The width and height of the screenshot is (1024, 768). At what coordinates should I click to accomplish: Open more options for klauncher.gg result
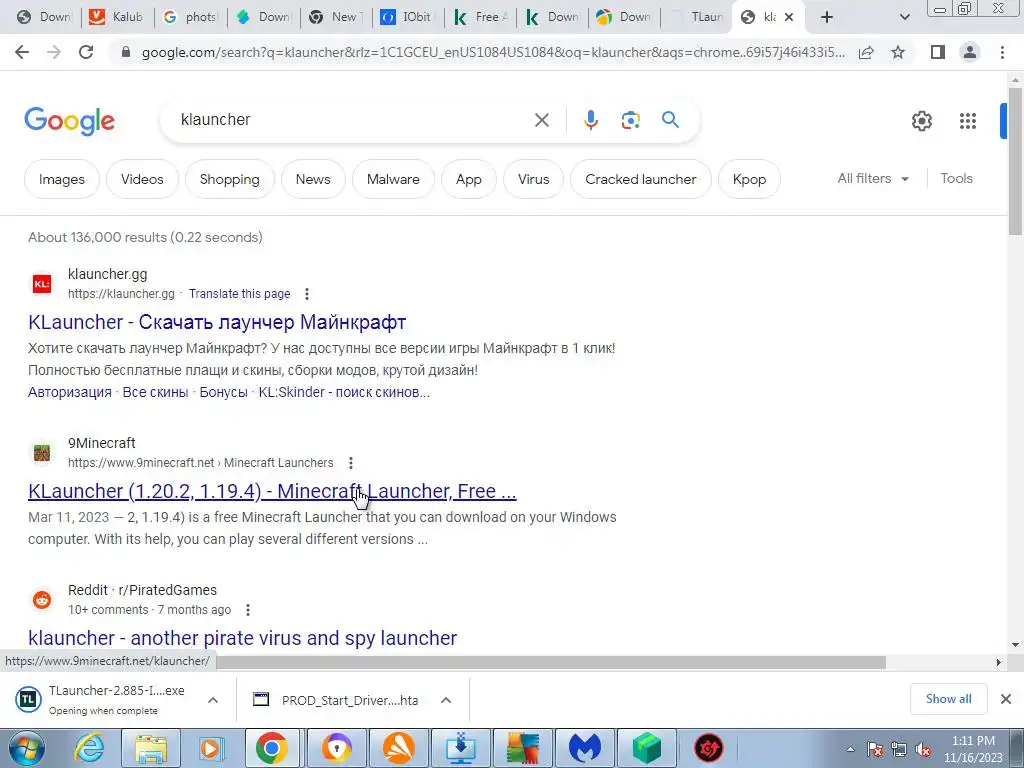[x=307, y=294]
